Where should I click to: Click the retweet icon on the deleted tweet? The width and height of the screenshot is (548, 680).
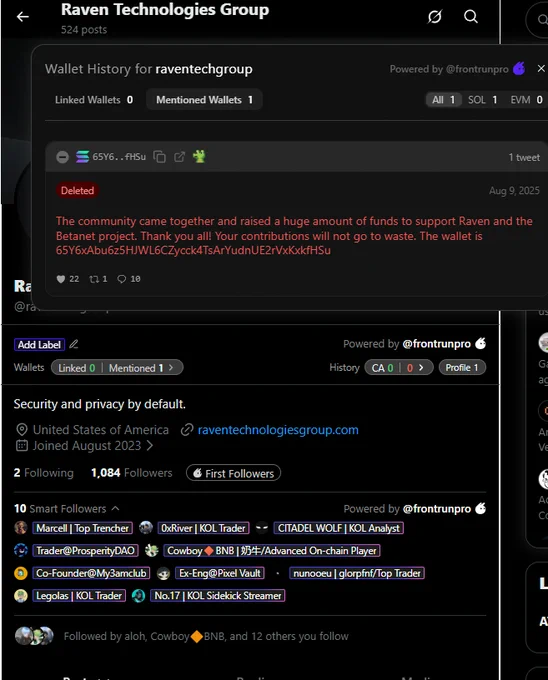[x=94, y=279]
